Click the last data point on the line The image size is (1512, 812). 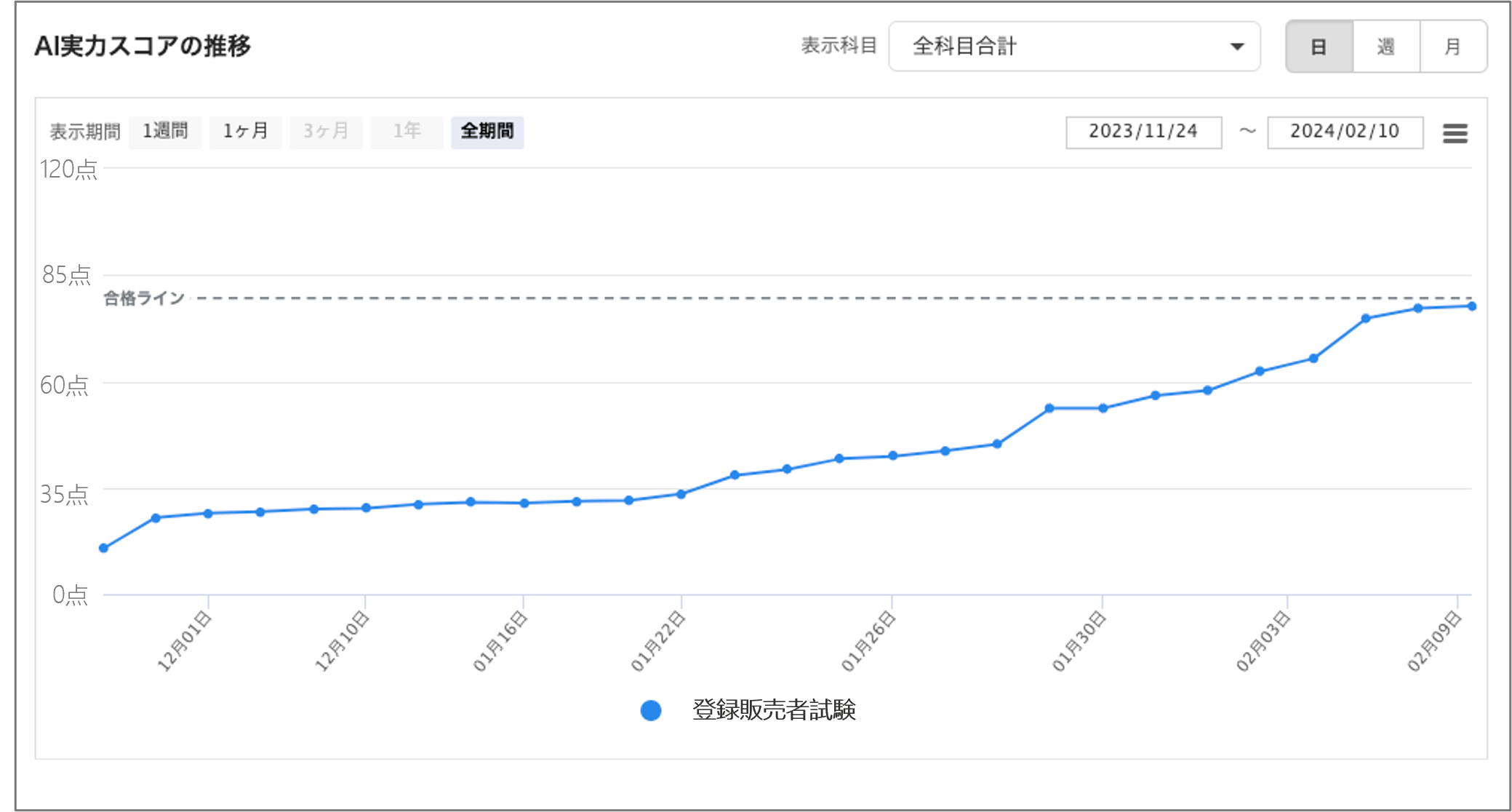(1471, 306)
